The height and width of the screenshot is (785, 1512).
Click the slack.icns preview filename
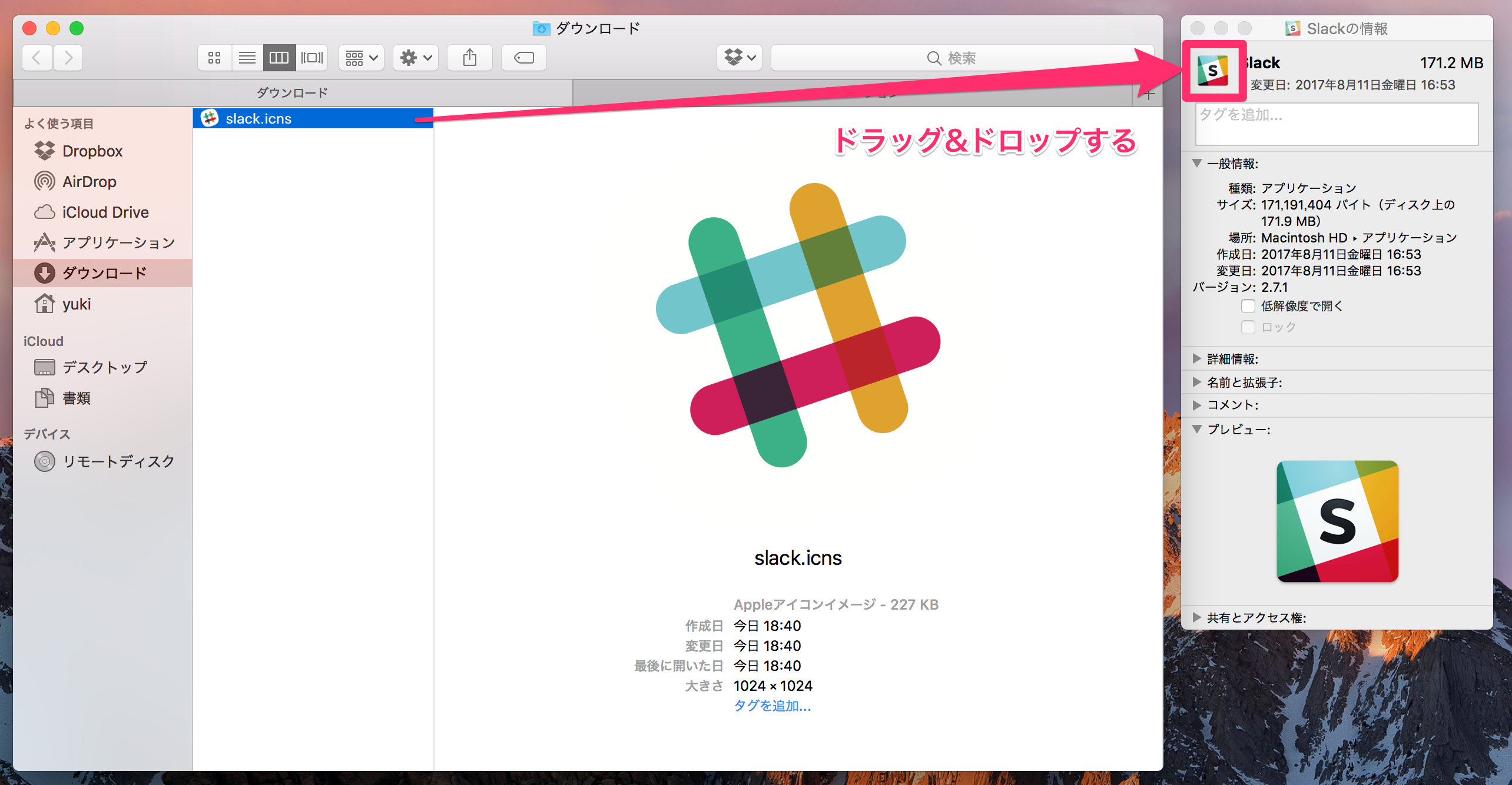click(x=798, y=558)
